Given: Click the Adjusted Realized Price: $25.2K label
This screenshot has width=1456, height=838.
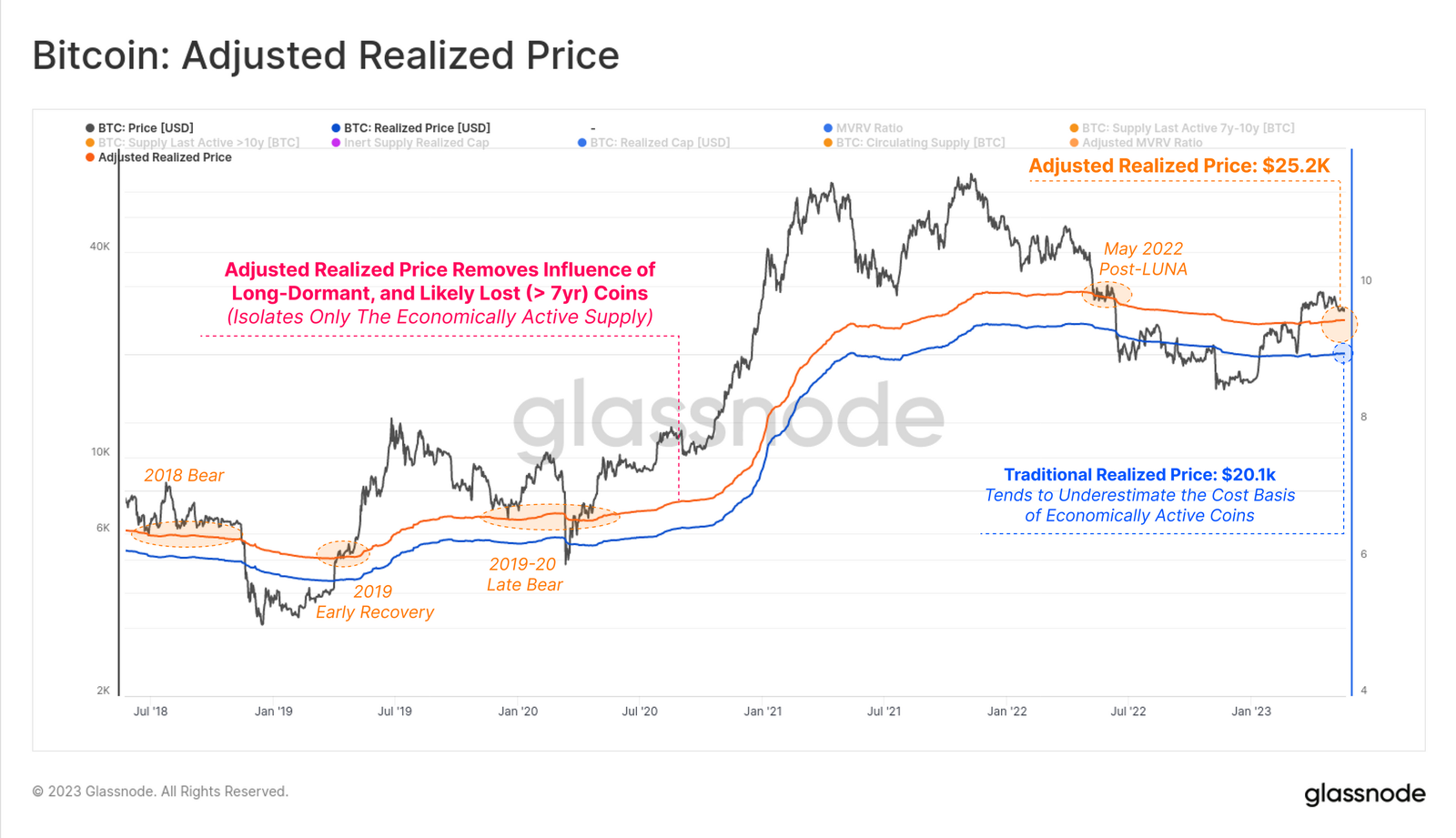Looking at the screenshot, I should 1179,166.
